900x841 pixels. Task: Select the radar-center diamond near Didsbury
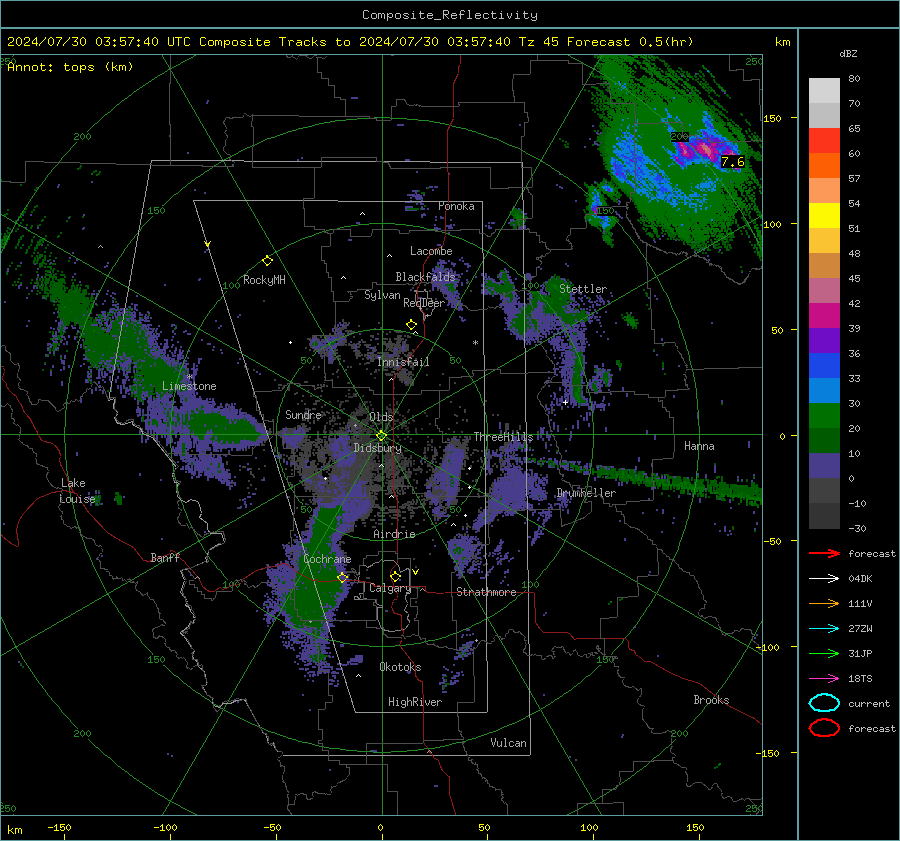point(381,436)
